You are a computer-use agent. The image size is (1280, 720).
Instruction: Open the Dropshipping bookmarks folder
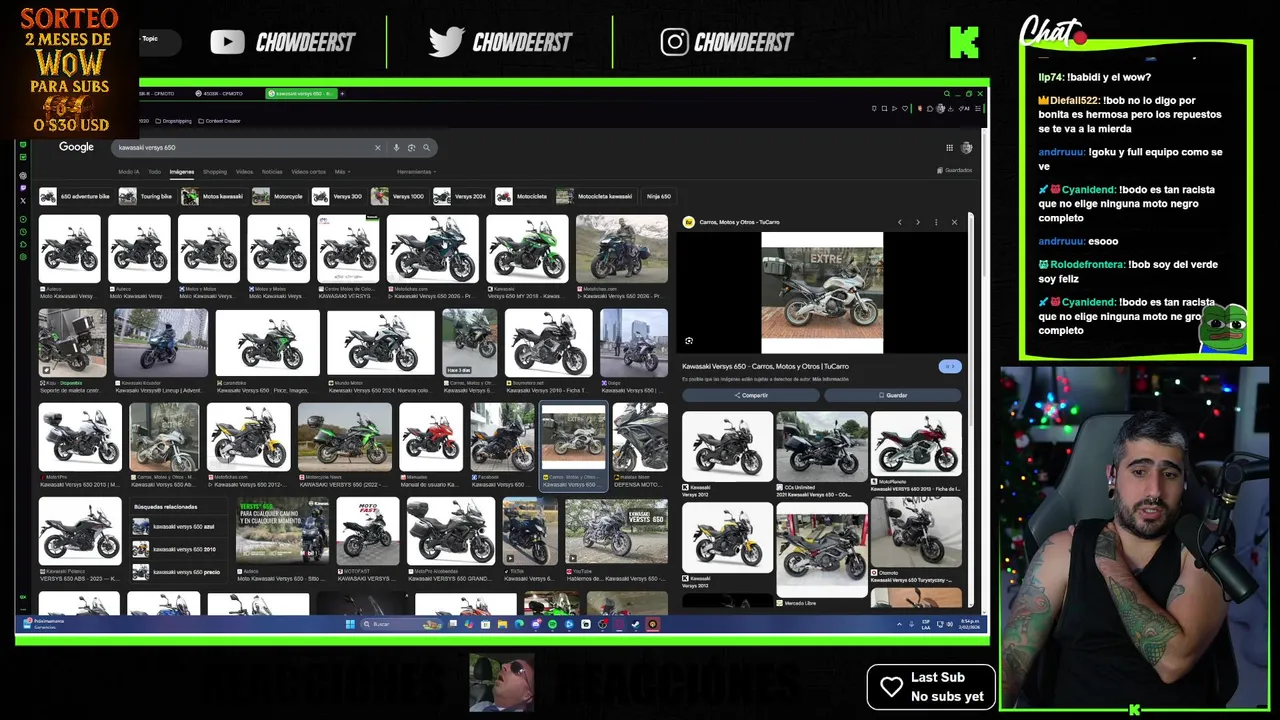coord(174,121)
